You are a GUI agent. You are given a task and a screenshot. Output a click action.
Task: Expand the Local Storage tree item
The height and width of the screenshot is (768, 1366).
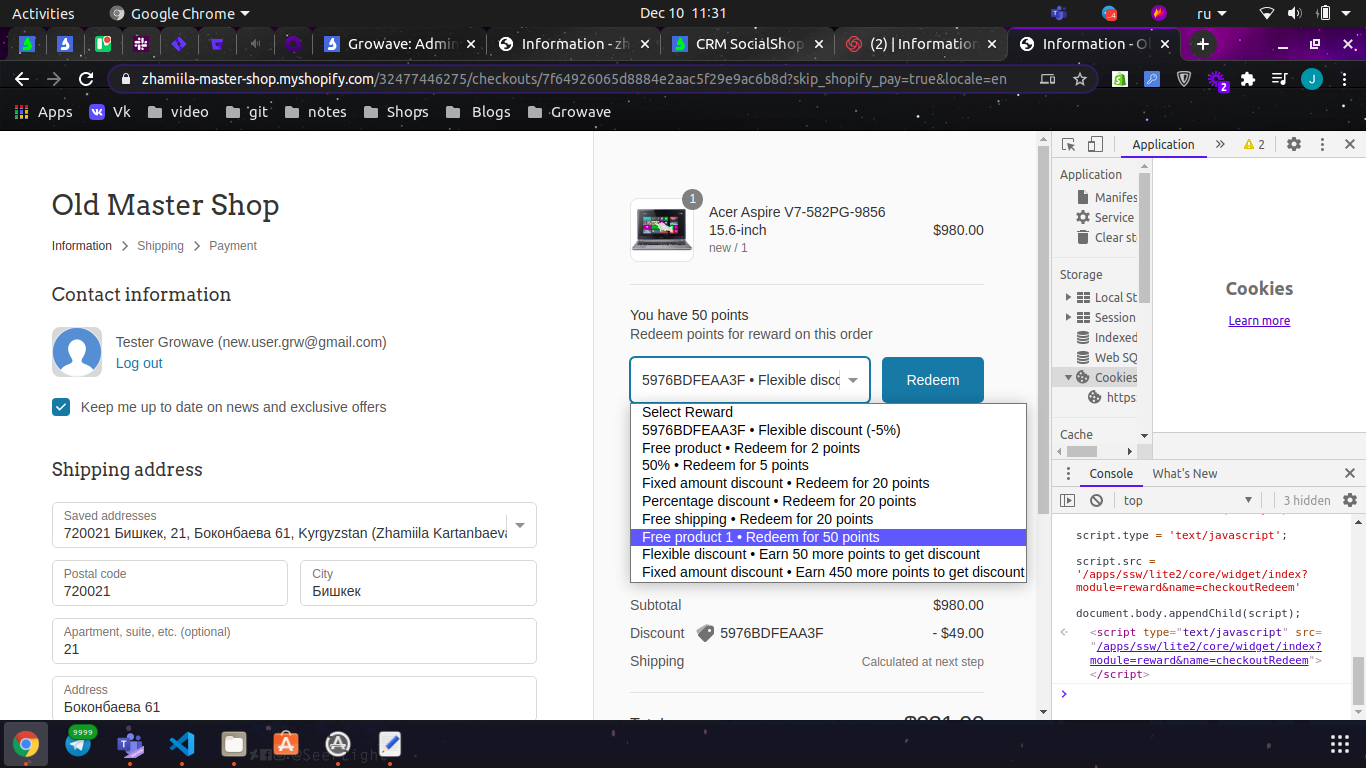point(1068,297)
